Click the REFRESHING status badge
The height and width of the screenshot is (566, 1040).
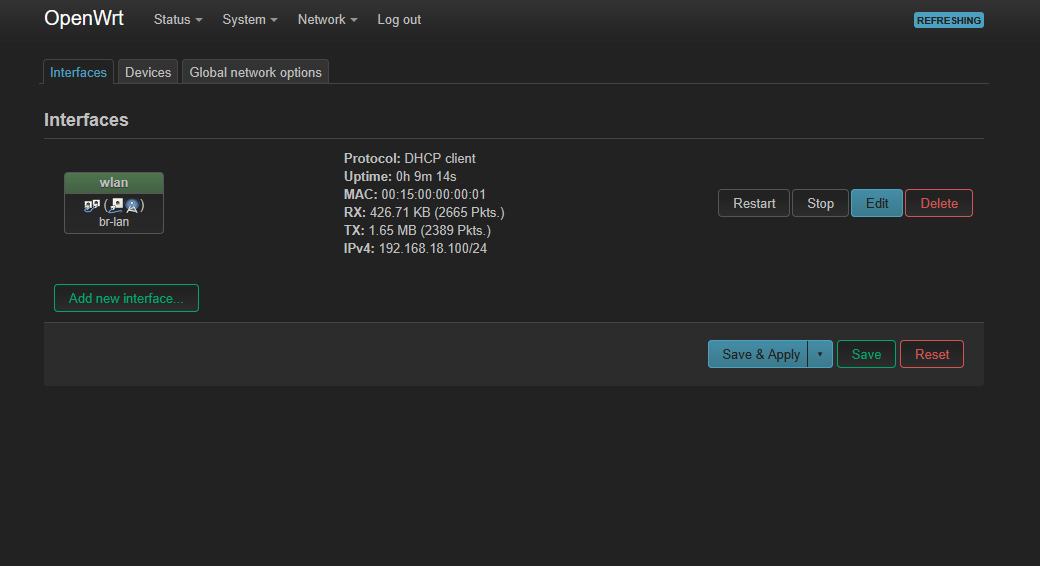coord(948,21)
